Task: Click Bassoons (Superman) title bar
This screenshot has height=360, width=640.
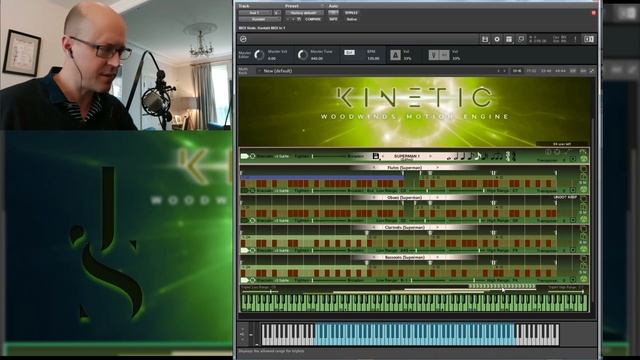Action: click(x=405, y=257)
